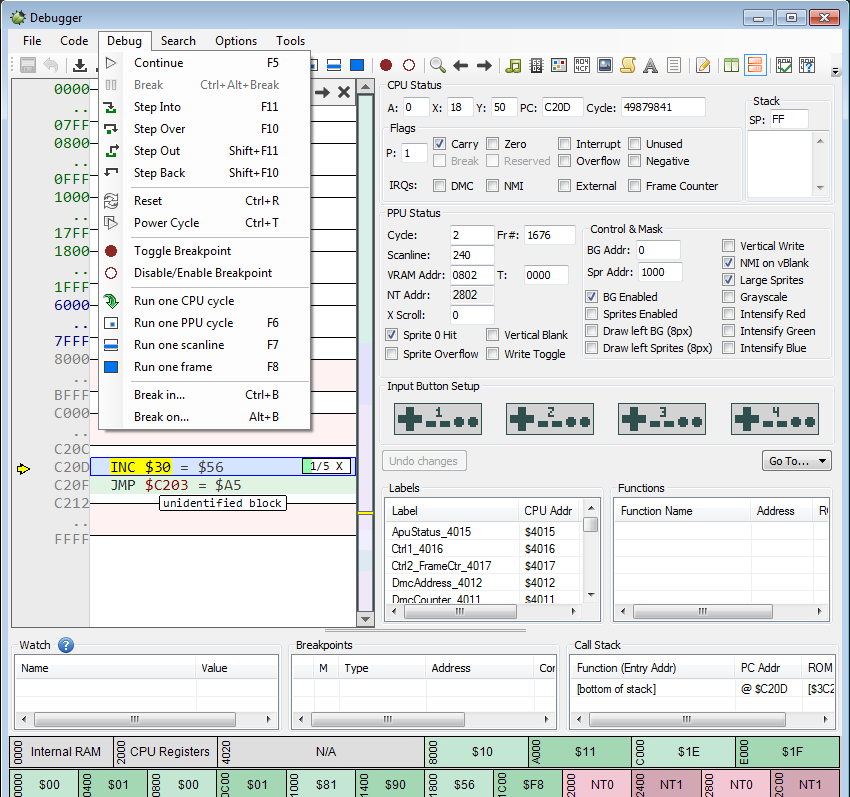Click the Labels horizontal scrollbar thumb
The height and width of the screenshot is (797, 850).
(x=460, y=612)
